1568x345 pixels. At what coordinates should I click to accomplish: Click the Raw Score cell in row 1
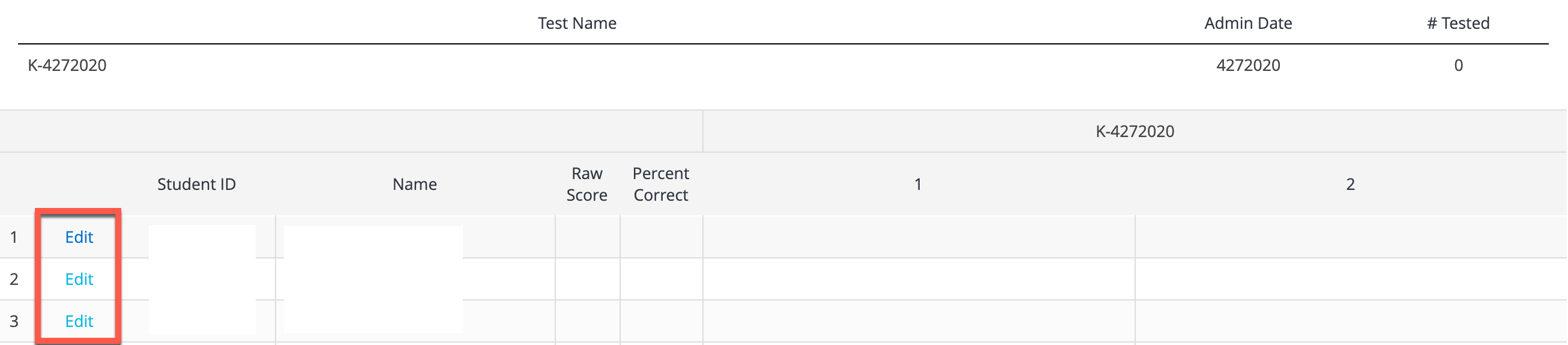pyautogui.click(x=587, y=237)
